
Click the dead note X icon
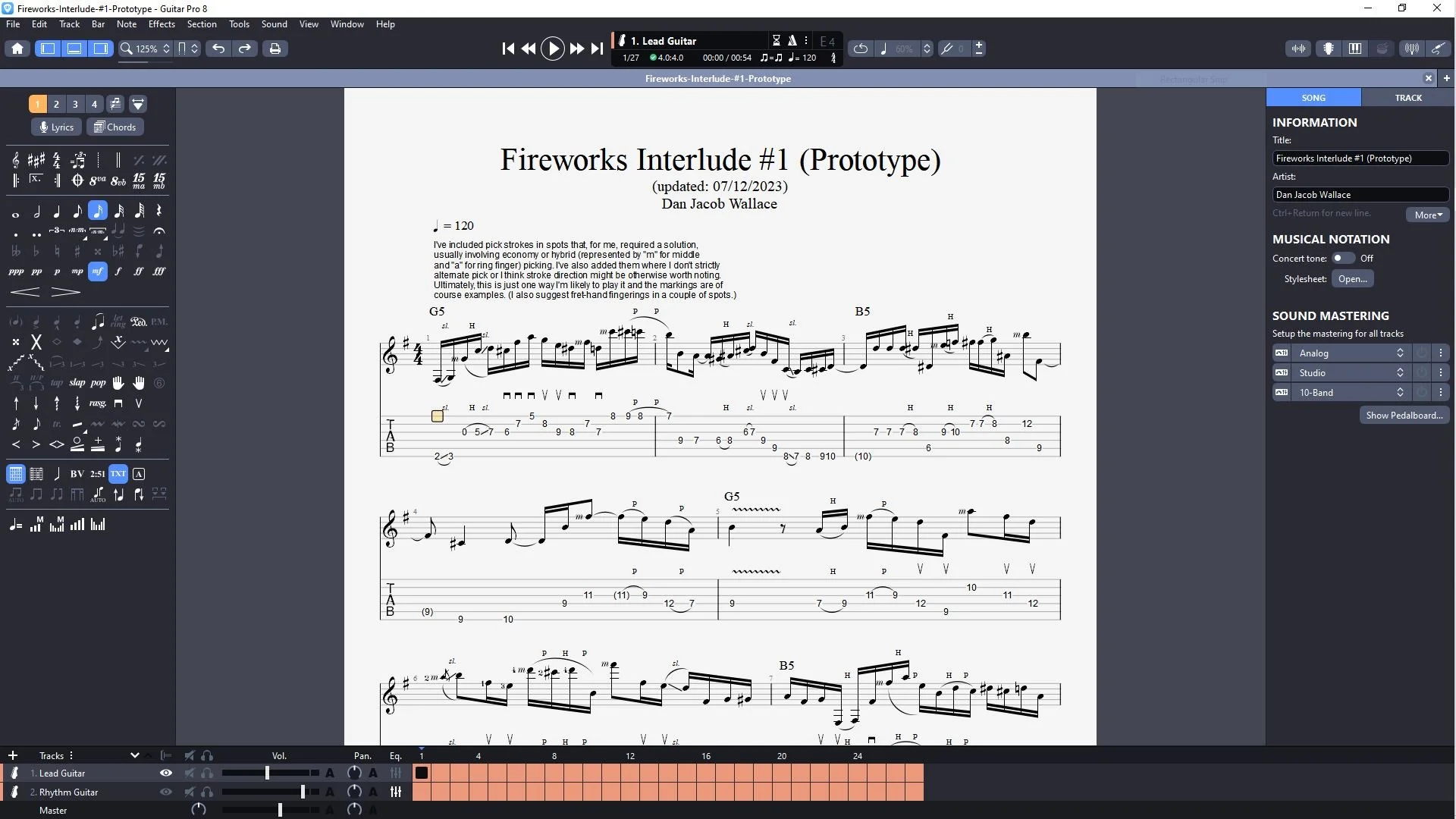coord(36,343)
